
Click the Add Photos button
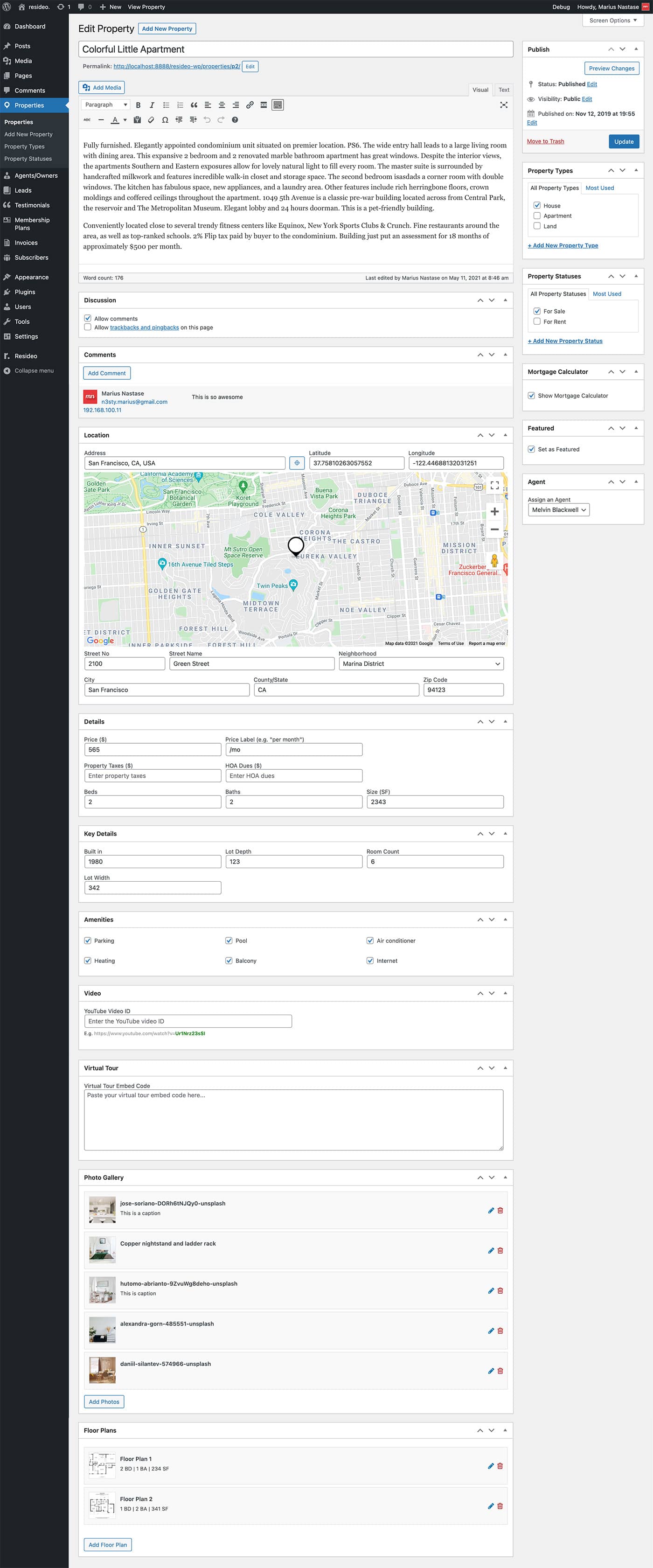pyautogui.click(x=104, y=1402)
